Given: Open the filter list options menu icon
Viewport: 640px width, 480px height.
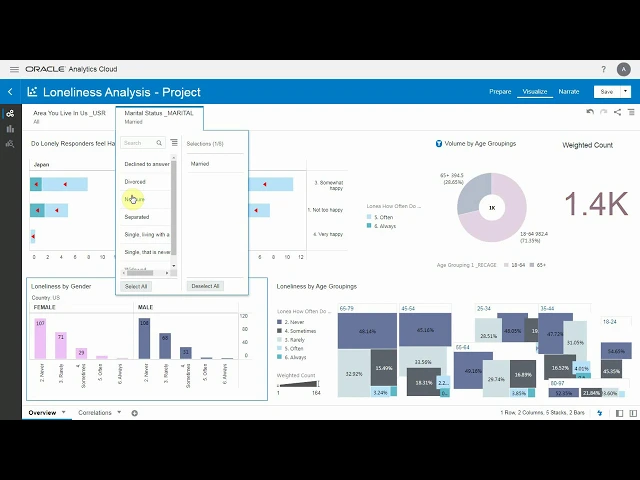Looking at the screenshot, I should (x=174, y=142).
